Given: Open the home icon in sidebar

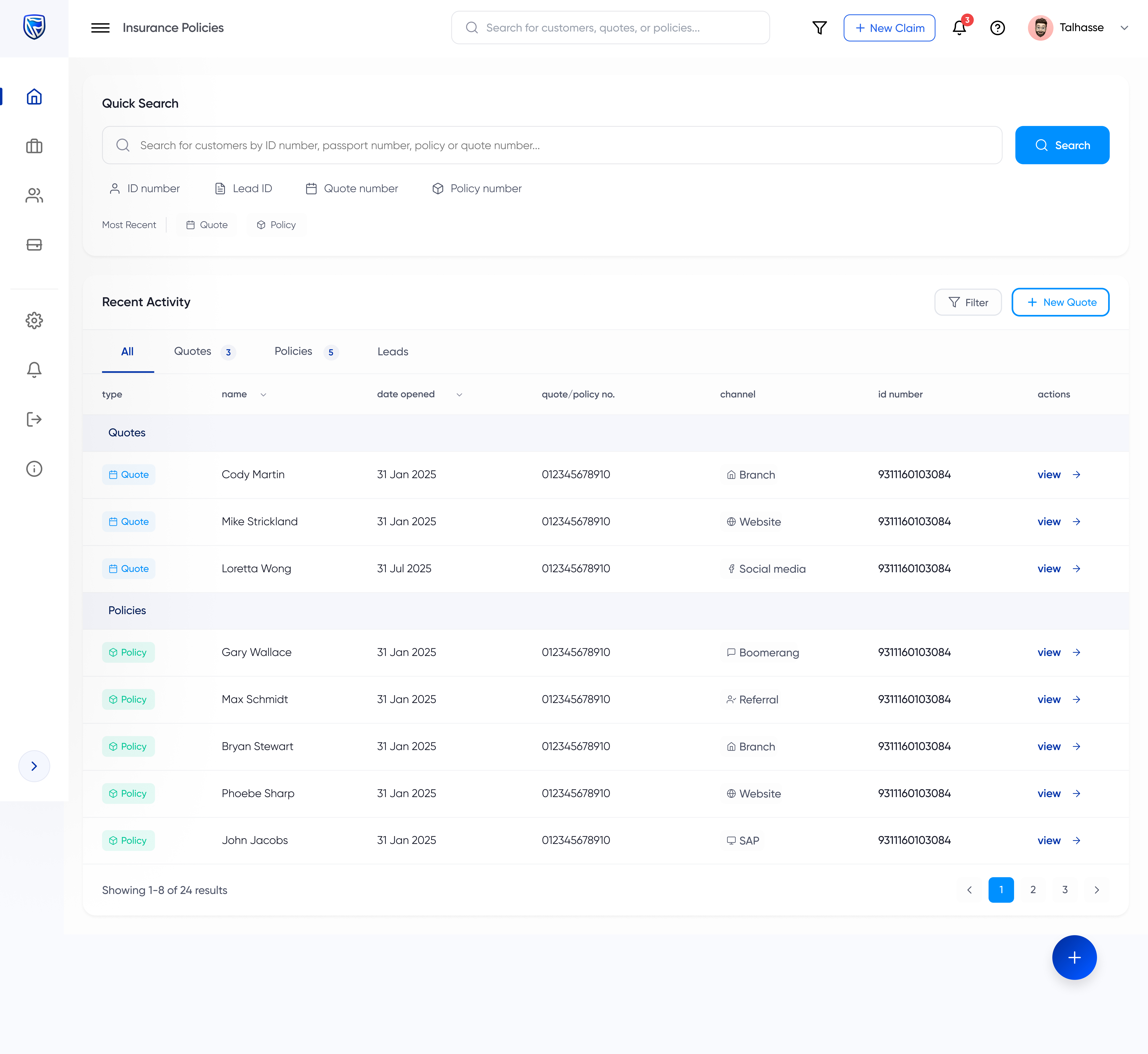Looking at the screenshot, I should (34, 97).
